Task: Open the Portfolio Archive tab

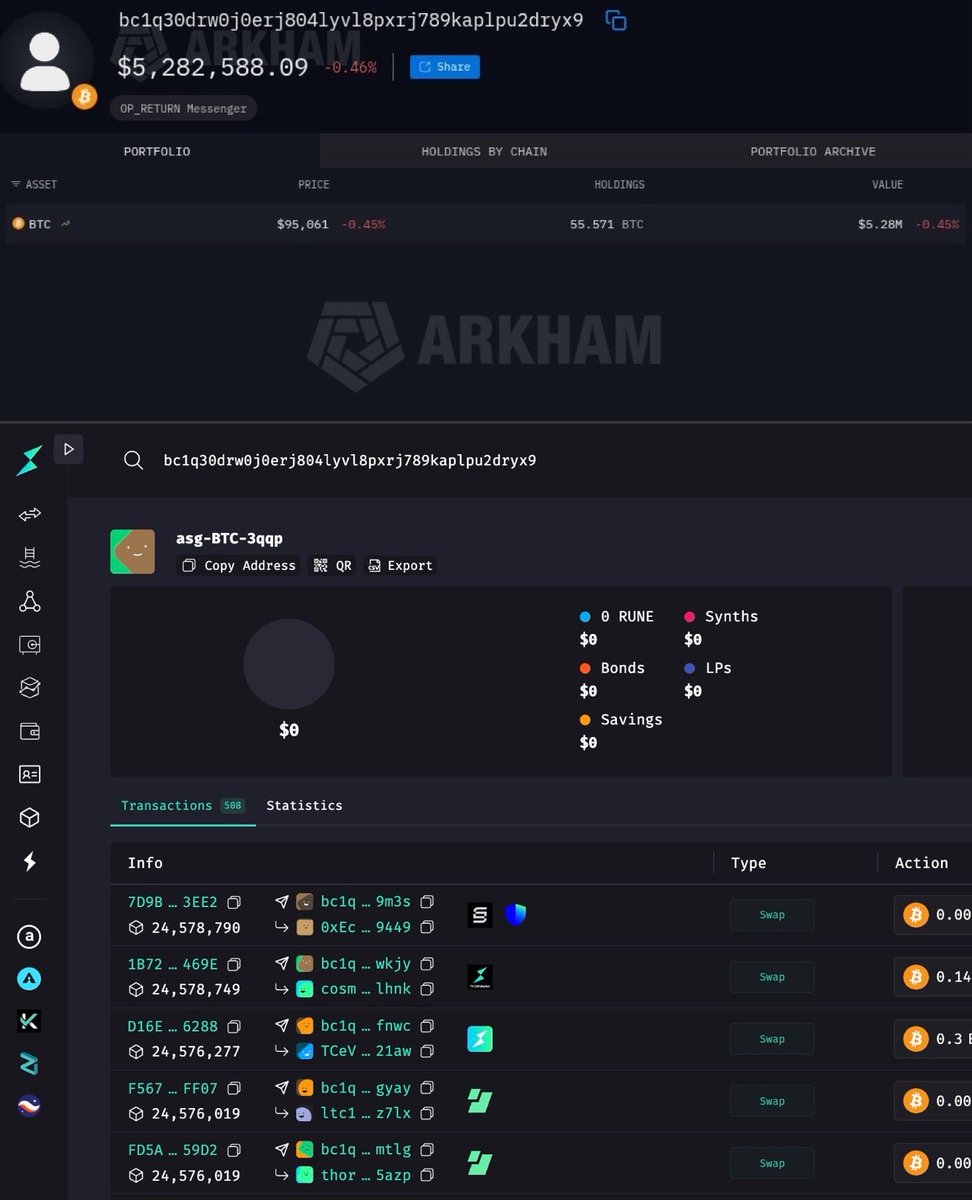Action: [x=813, y=151]
